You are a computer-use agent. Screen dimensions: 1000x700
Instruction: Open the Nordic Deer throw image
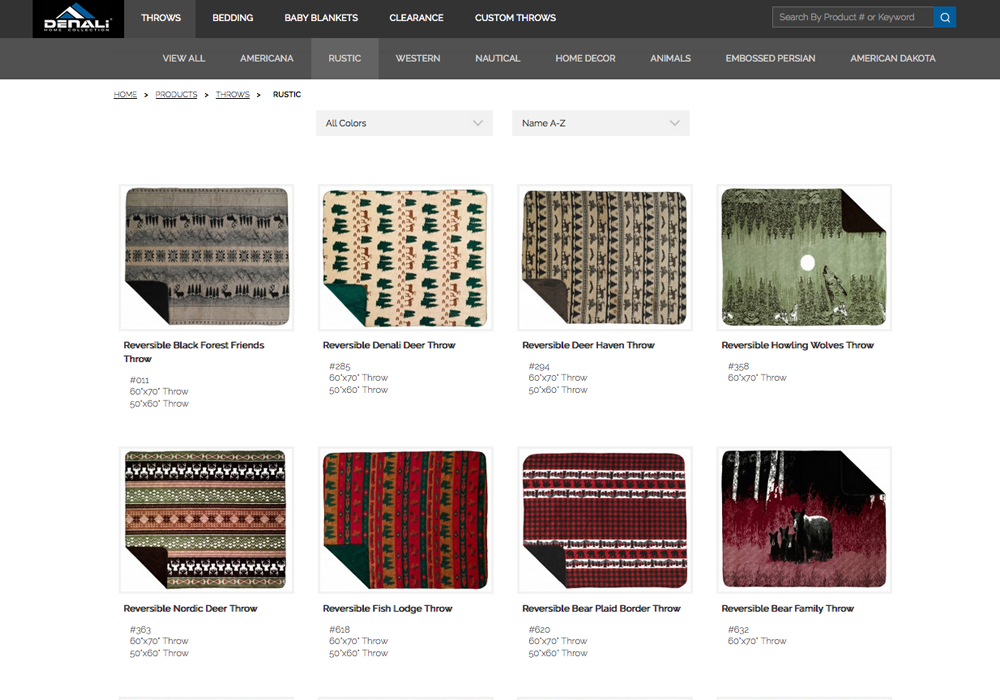click(207, 520)
